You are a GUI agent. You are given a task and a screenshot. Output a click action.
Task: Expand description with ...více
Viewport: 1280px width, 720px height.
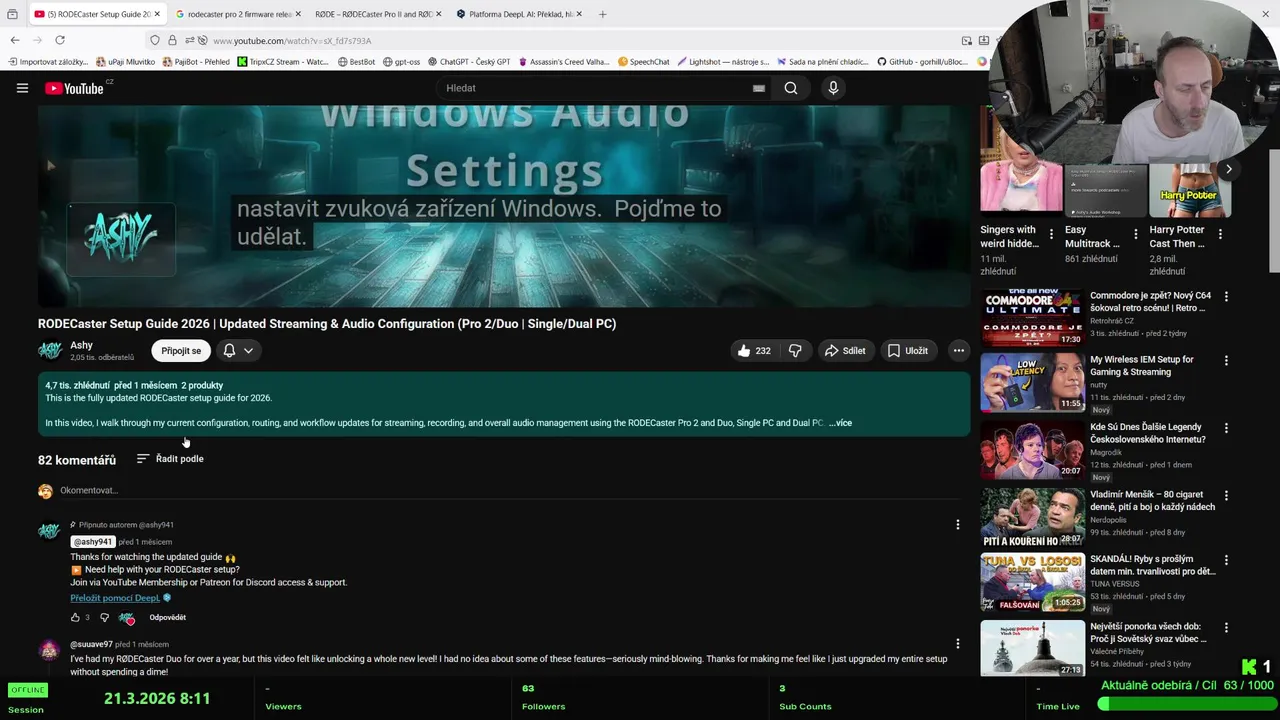pos(841,423)
